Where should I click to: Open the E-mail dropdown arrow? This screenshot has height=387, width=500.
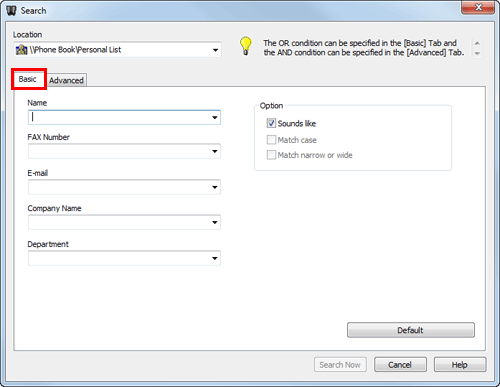coord(215,187)
